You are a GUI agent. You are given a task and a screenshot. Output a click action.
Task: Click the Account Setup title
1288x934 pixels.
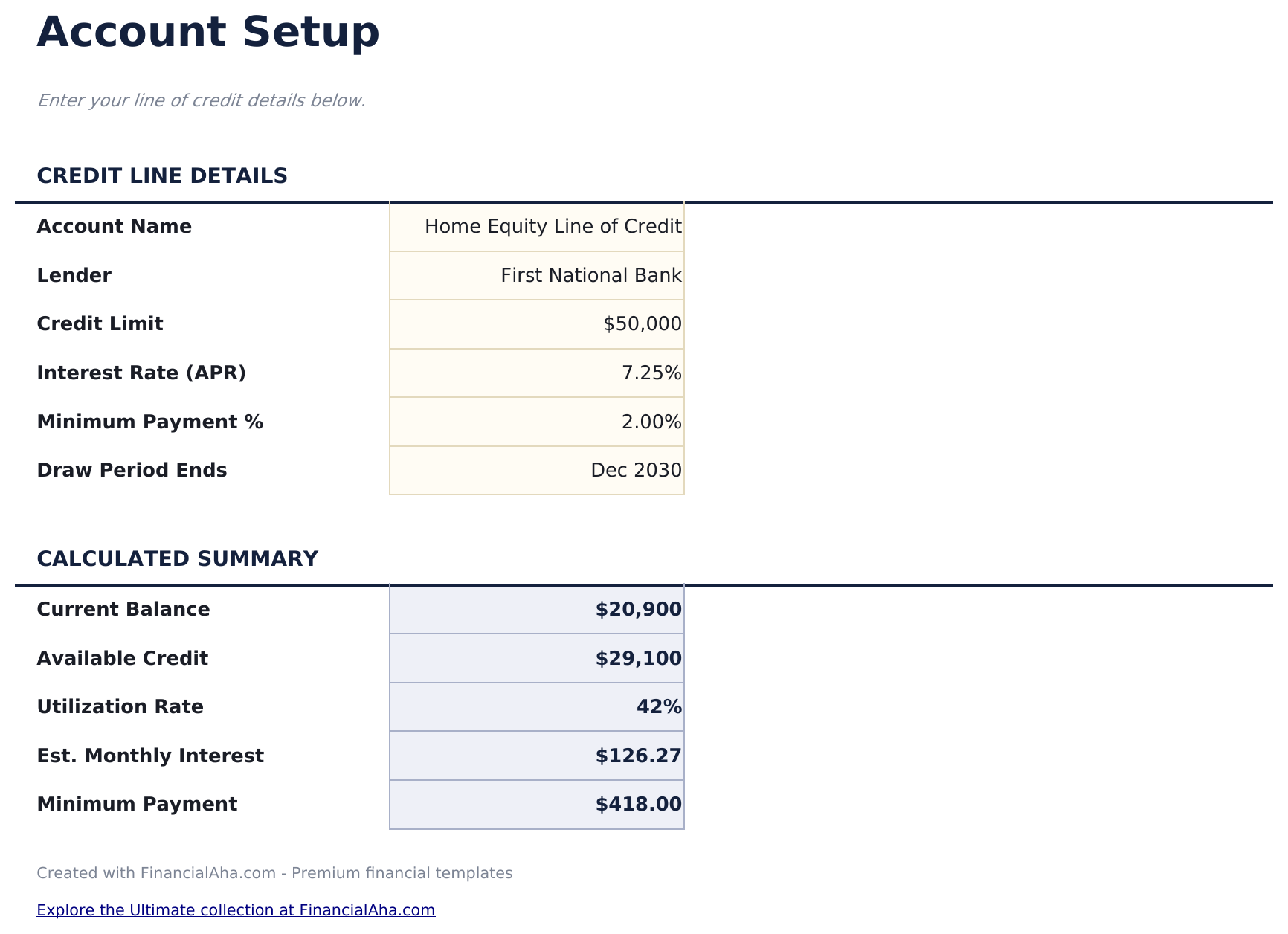coord(208,31)
